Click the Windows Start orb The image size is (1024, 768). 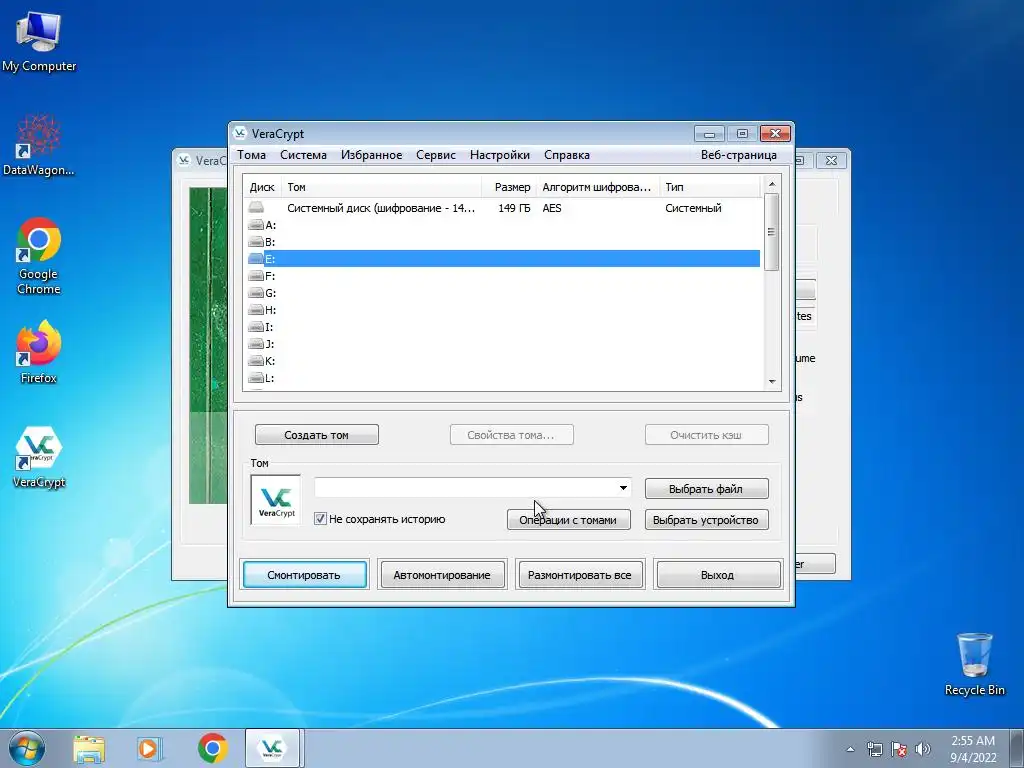pos(27,748)
